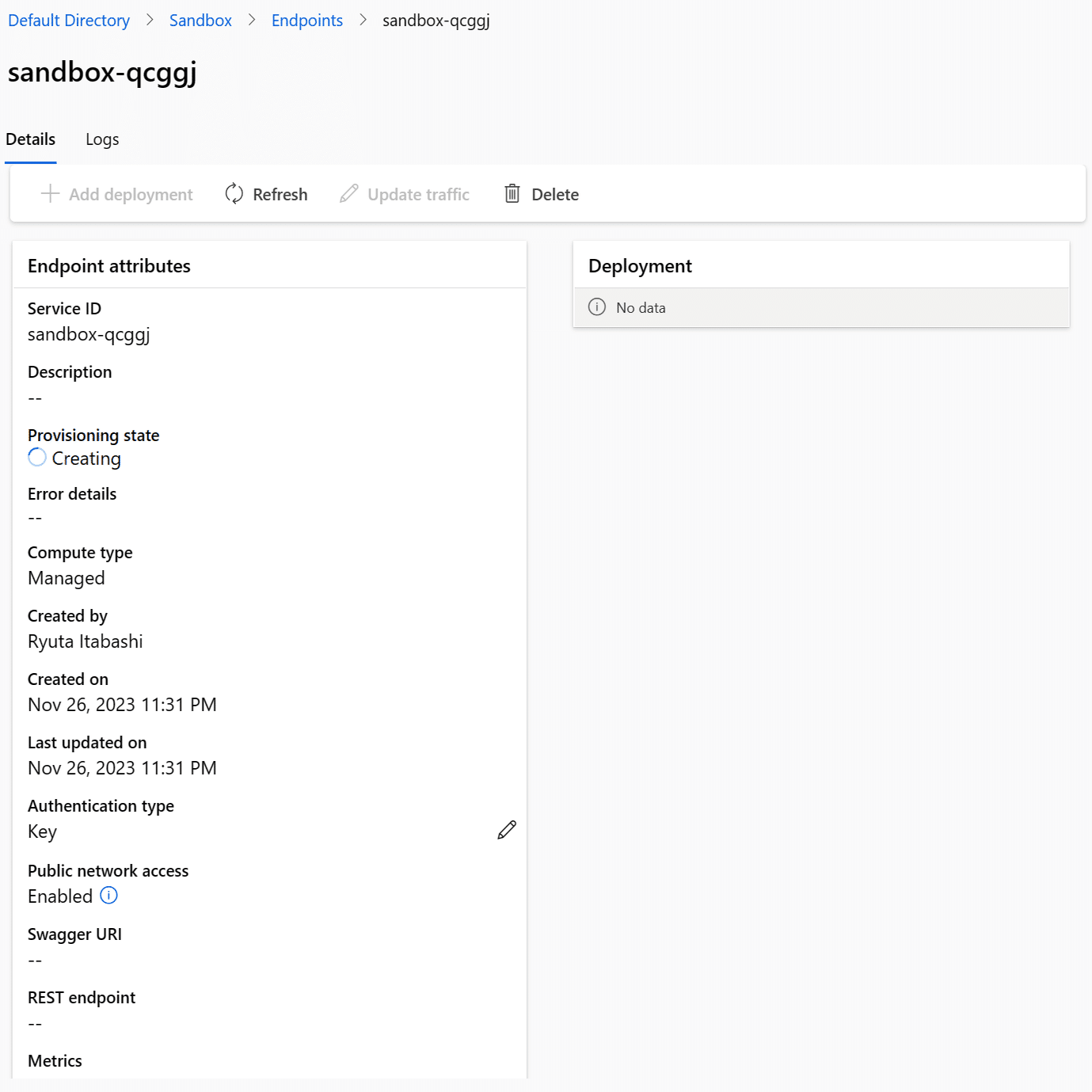
Task: Click the Delete button label
Action: point(555,195)
